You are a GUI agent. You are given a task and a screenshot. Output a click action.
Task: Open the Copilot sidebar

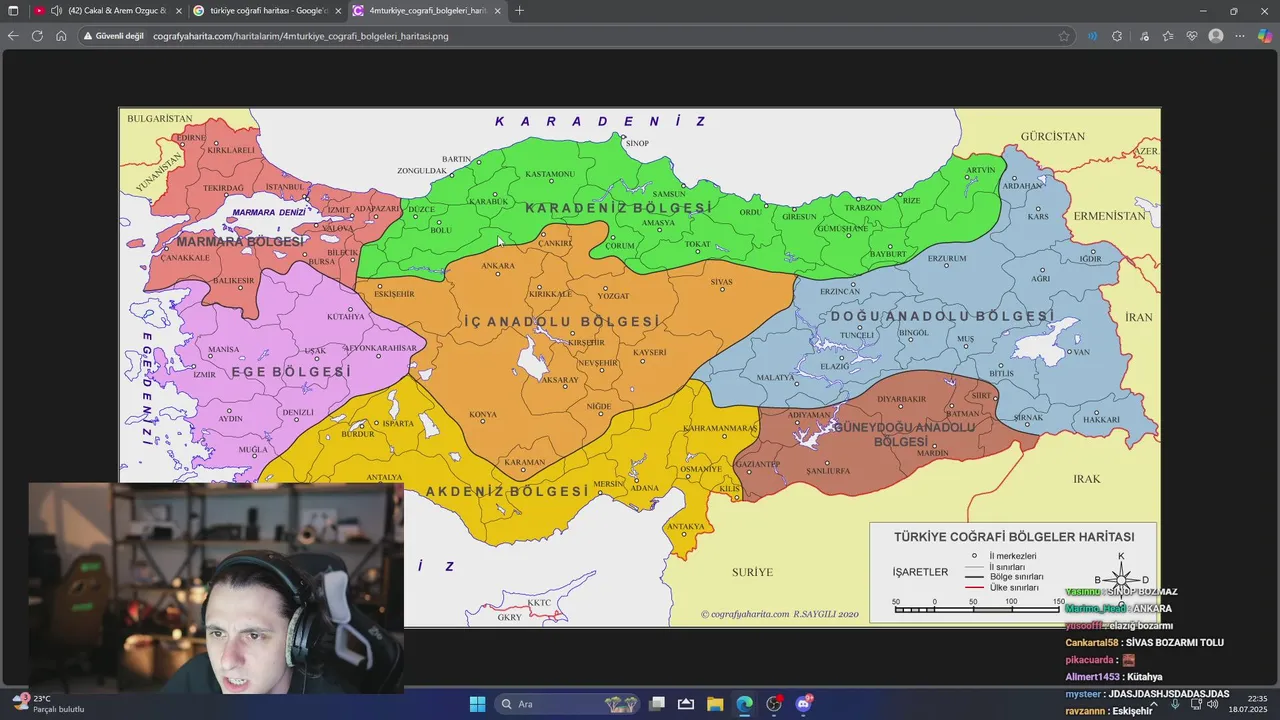(x=1265, y=36)
